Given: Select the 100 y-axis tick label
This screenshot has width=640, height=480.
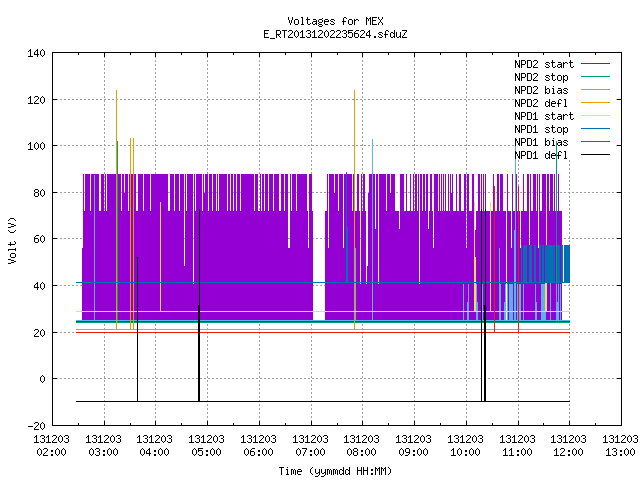Looking at the screenshot, I should click(36, 146).
